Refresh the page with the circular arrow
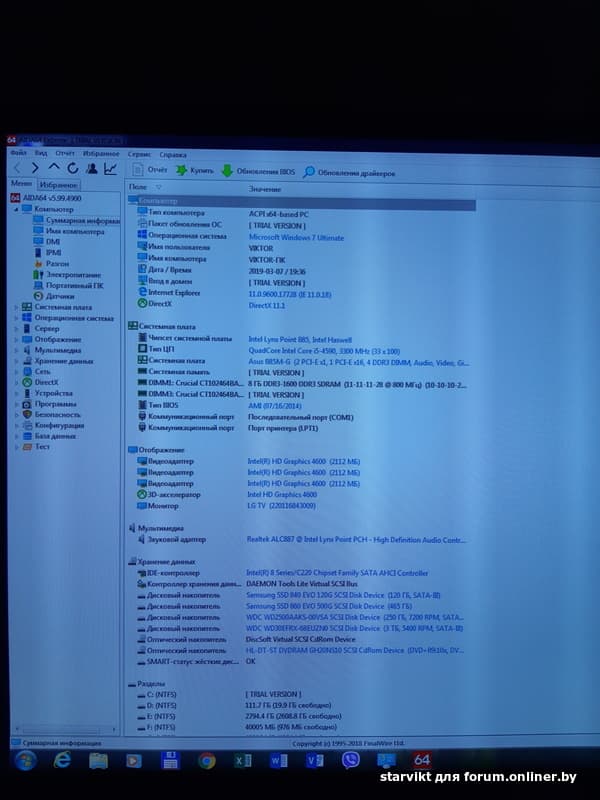 [73, 168]
